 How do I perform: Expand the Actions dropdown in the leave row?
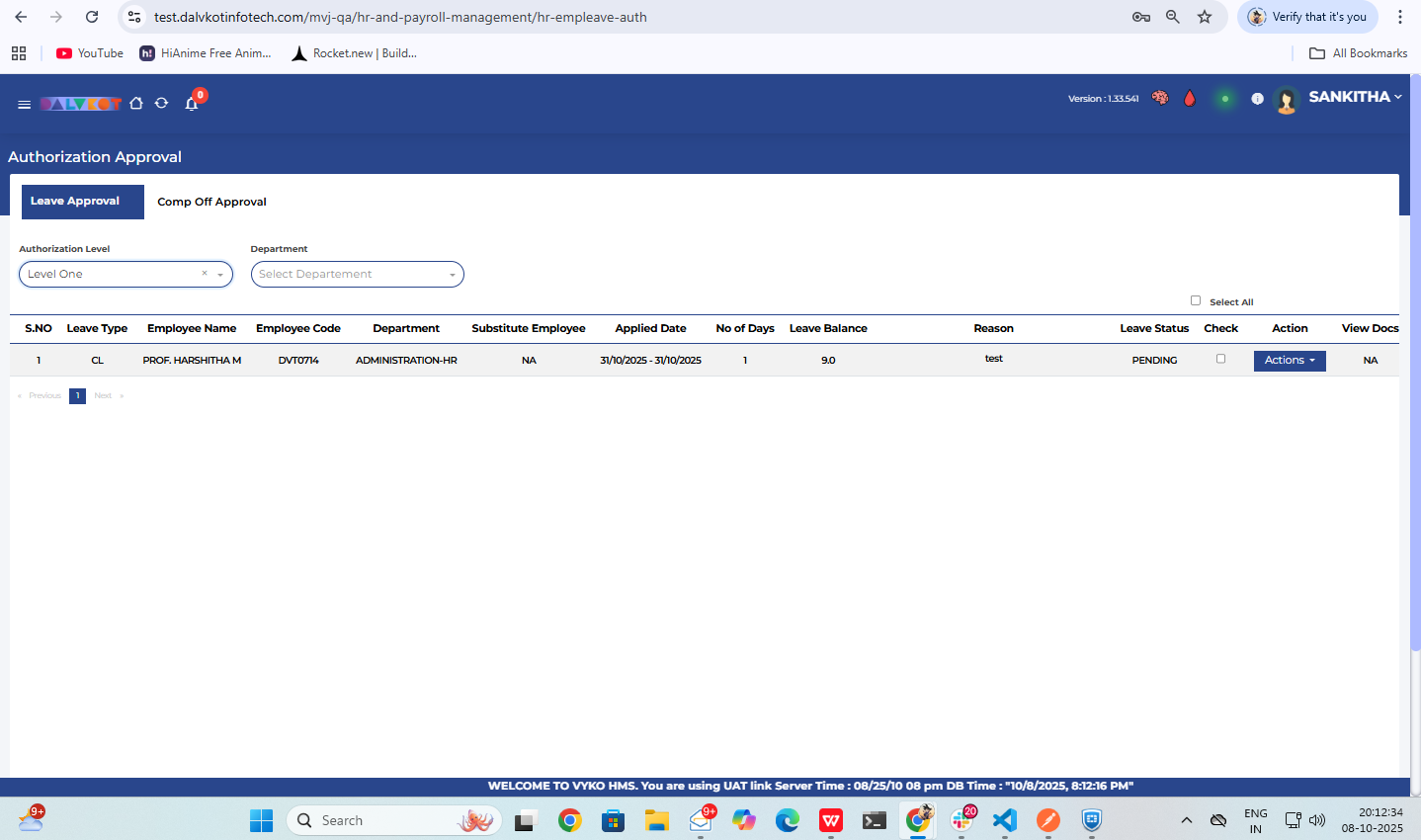click(x=1290, y=361)
